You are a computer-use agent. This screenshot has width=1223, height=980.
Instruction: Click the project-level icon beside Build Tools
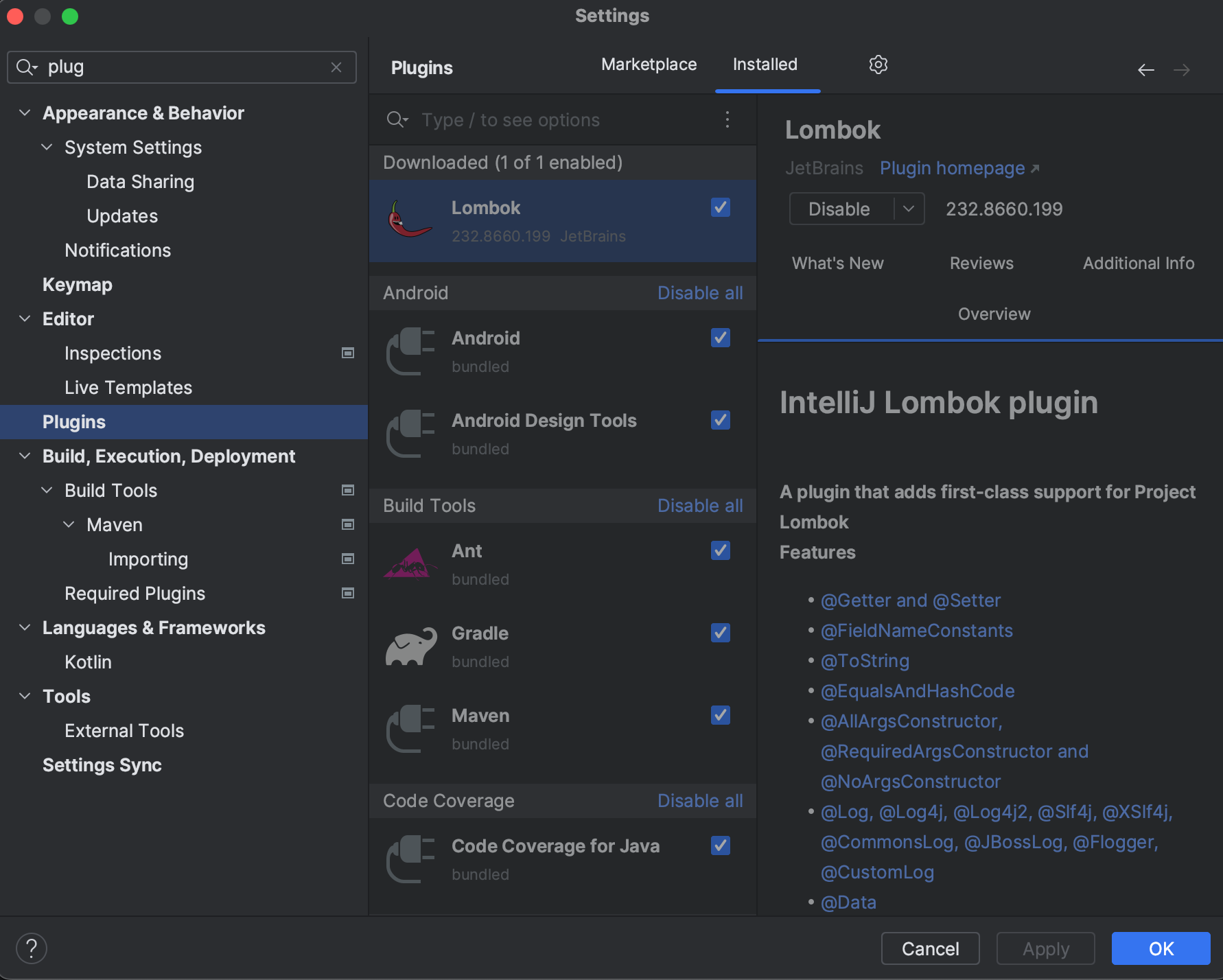click(x=348, y=490)
